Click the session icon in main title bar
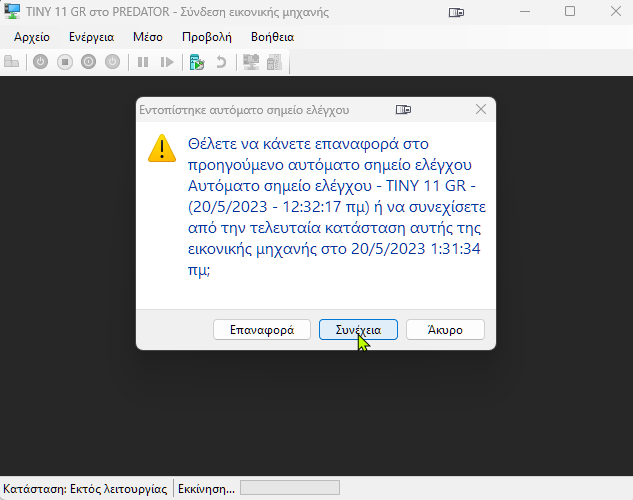 [456, 13]
